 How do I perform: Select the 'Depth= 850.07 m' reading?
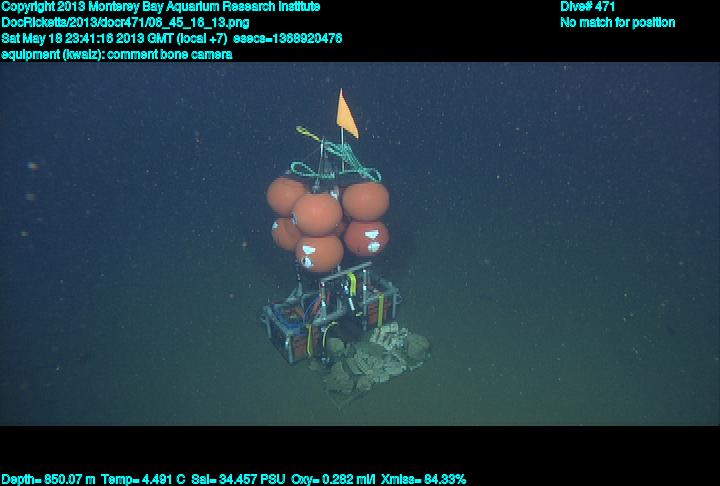48,480
